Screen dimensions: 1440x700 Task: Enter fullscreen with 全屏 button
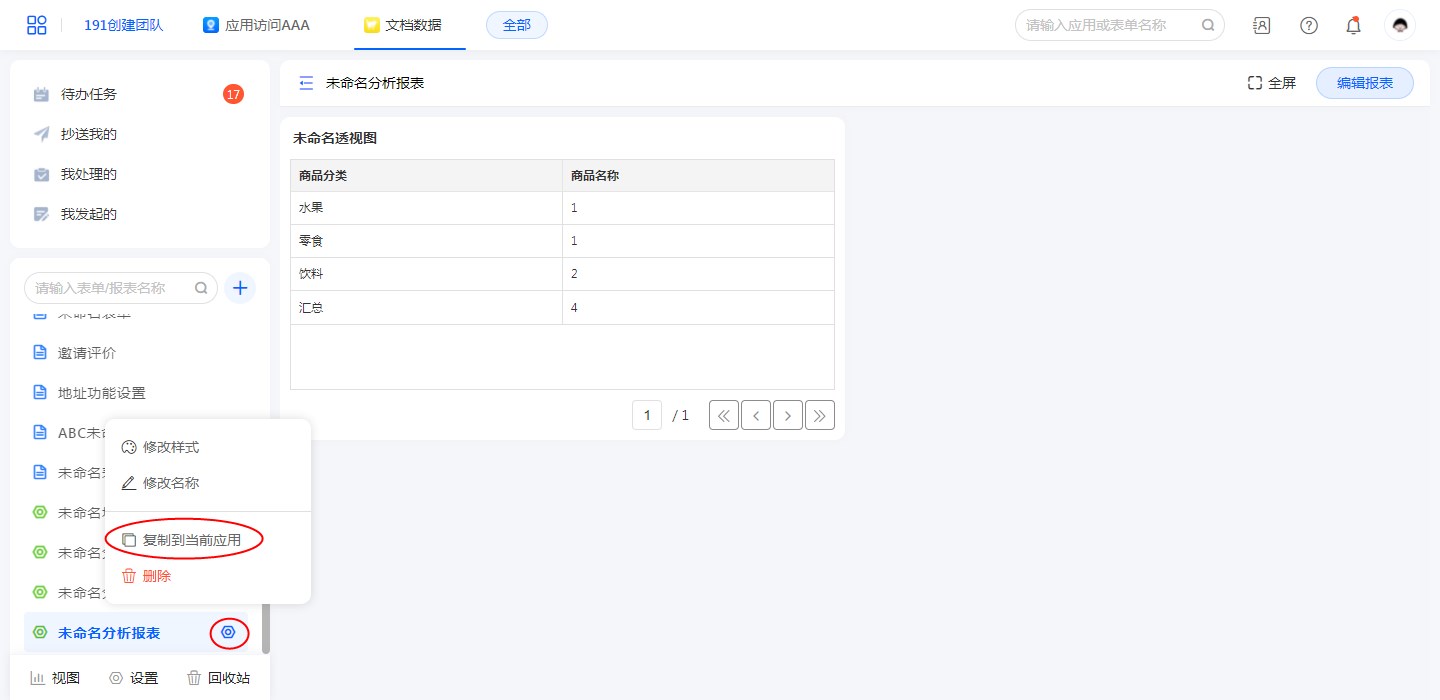tap(1272, 83)
